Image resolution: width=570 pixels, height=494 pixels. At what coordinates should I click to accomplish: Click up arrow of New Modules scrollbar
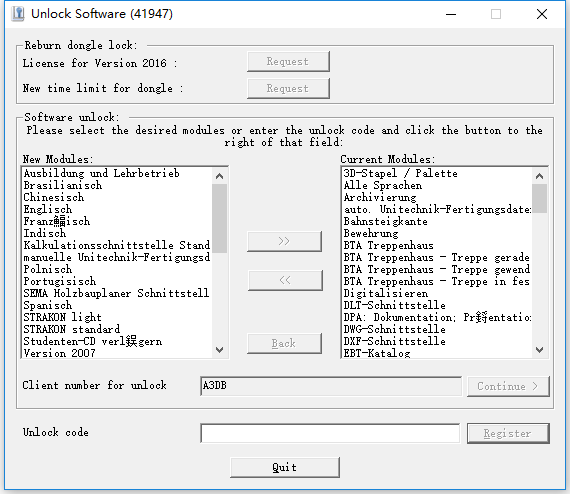click(x=219, y=176)
